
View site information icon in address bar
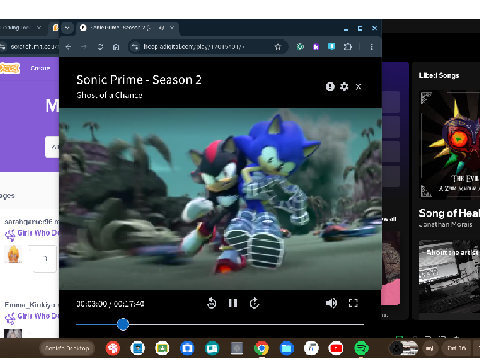click(135, 47)
